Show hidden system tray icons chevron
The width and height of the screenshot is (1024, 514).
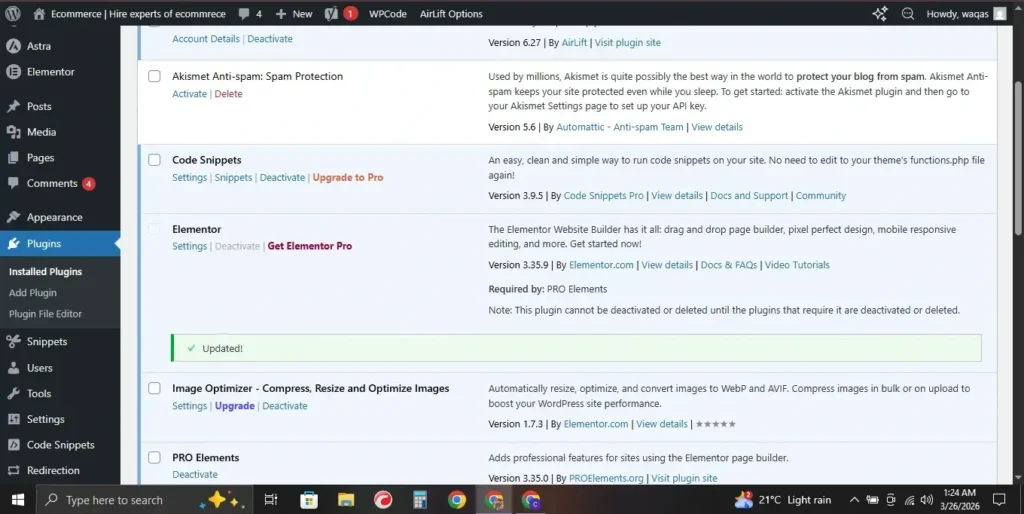(854, 500)
